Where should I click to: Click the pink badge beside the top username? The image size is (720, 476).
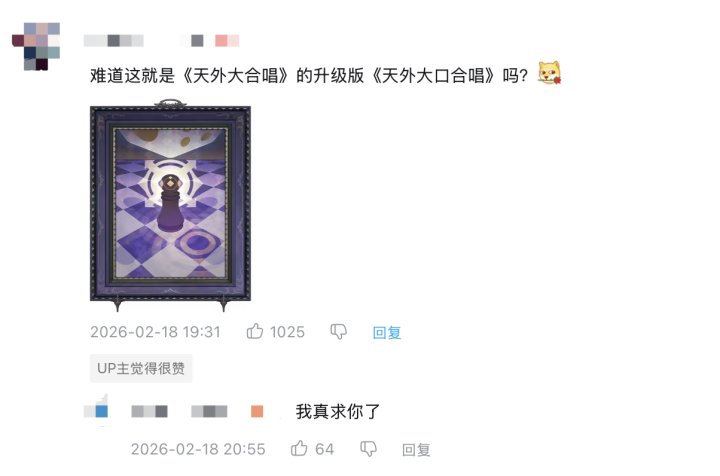(227, 41)
